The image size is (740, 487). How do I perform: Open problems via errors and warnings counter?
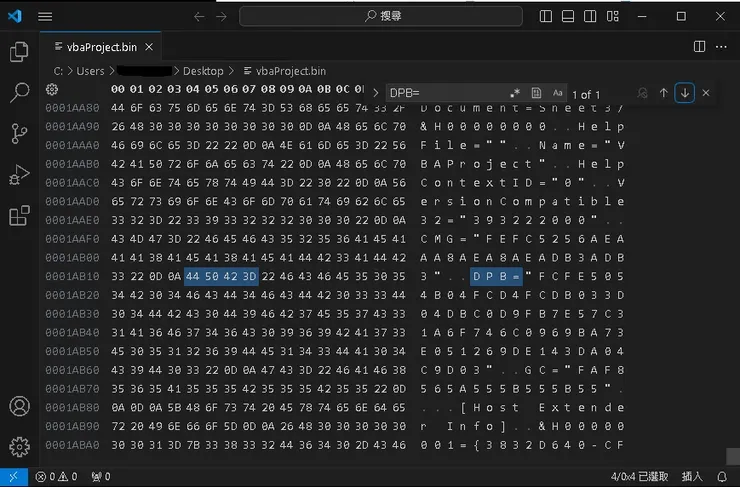(56, 477)
